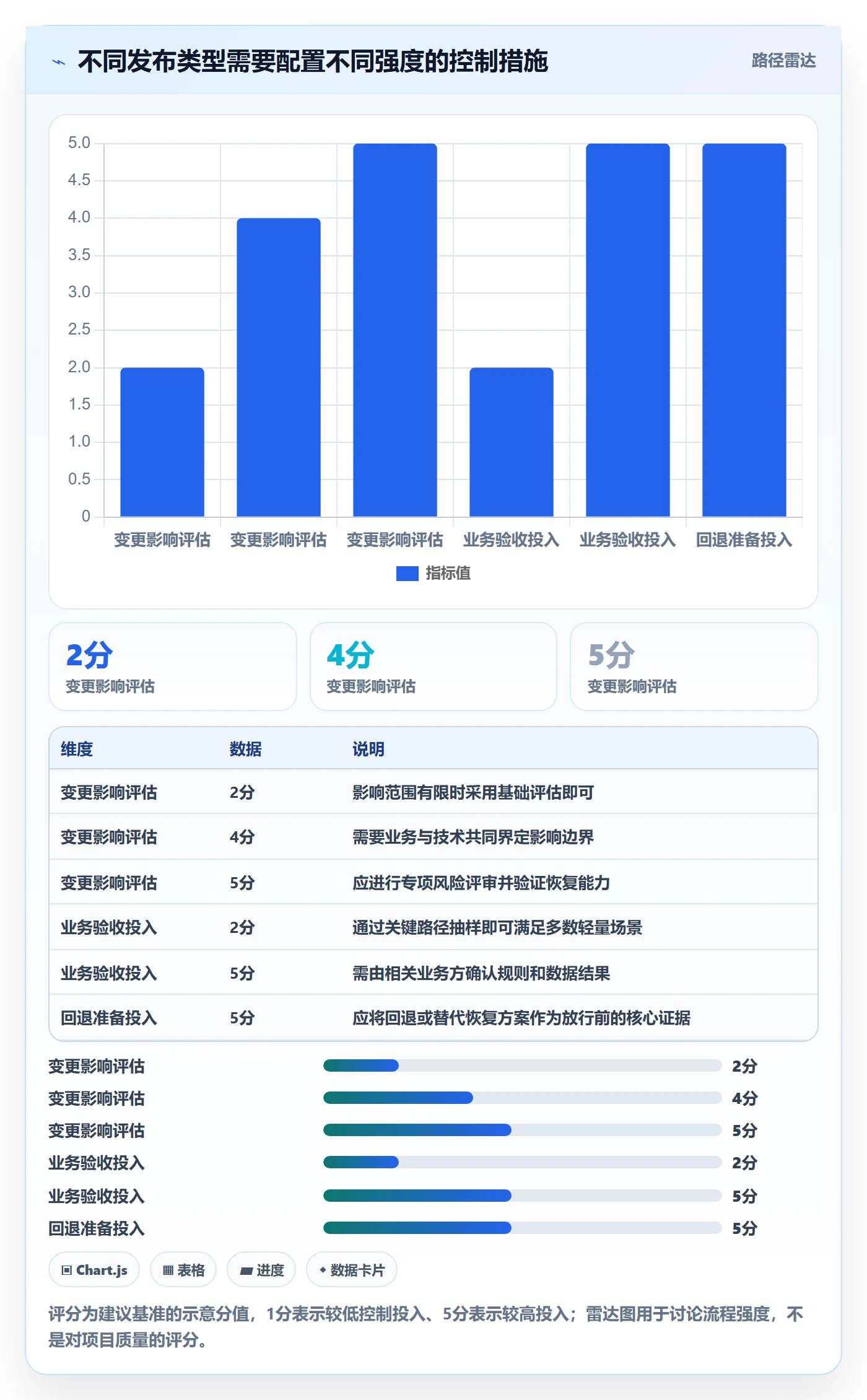Click the 数据 column header
Screen dimensions: 867x1400
coord(246,750)
